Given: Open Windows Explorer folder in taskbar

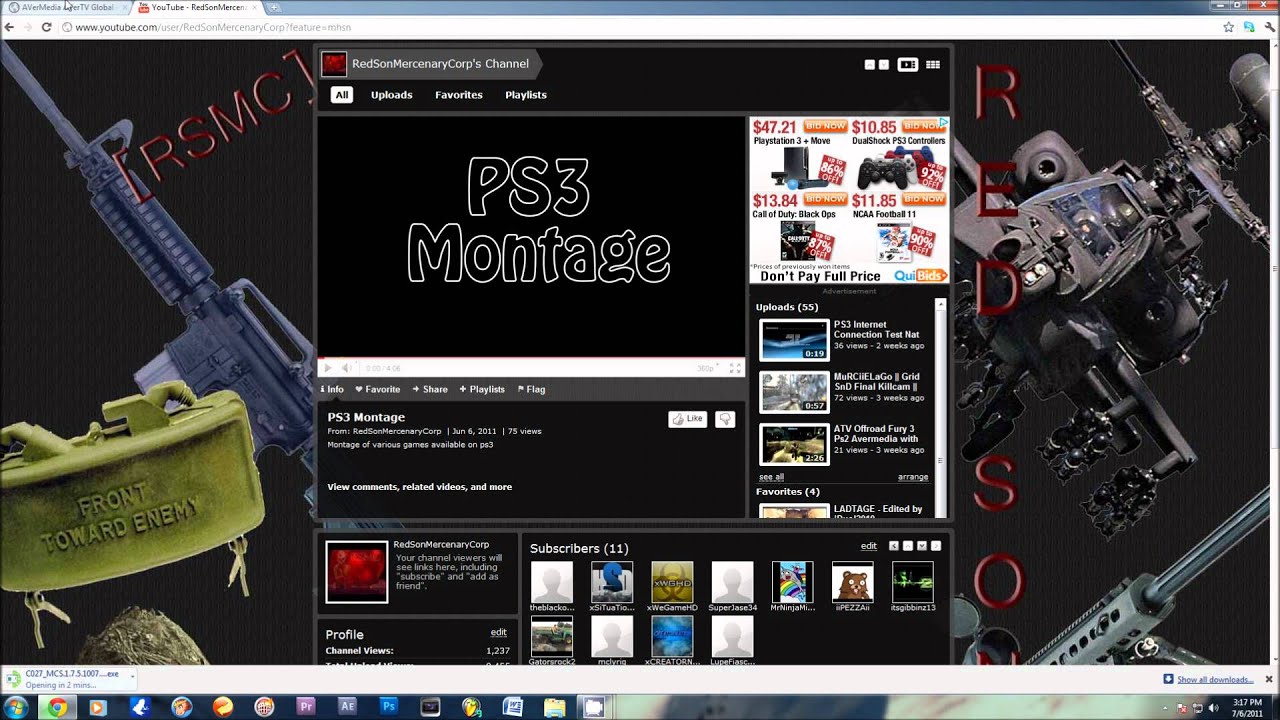Looking at the screenshot, I should click(x=554, y=706).
